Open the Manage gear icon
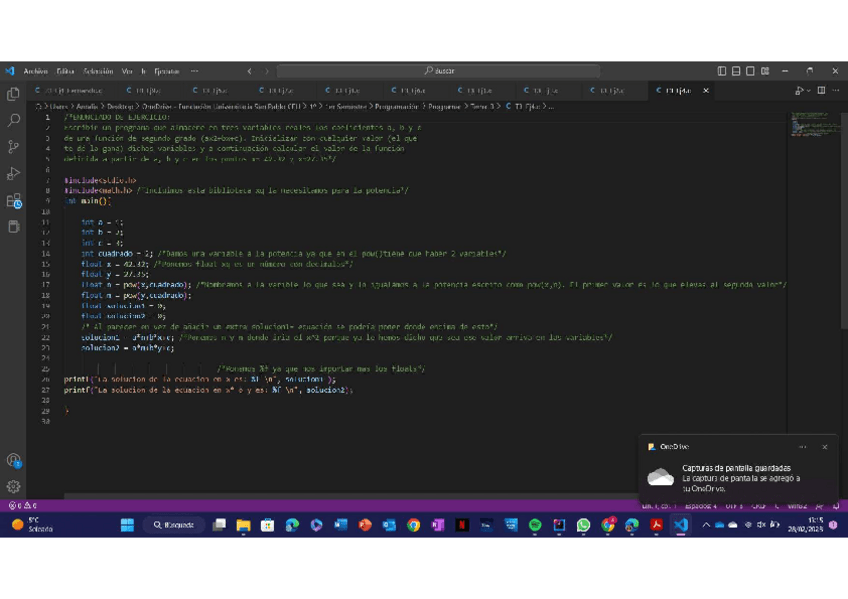Viewport: 848px width, 599px height. [14, 486]
